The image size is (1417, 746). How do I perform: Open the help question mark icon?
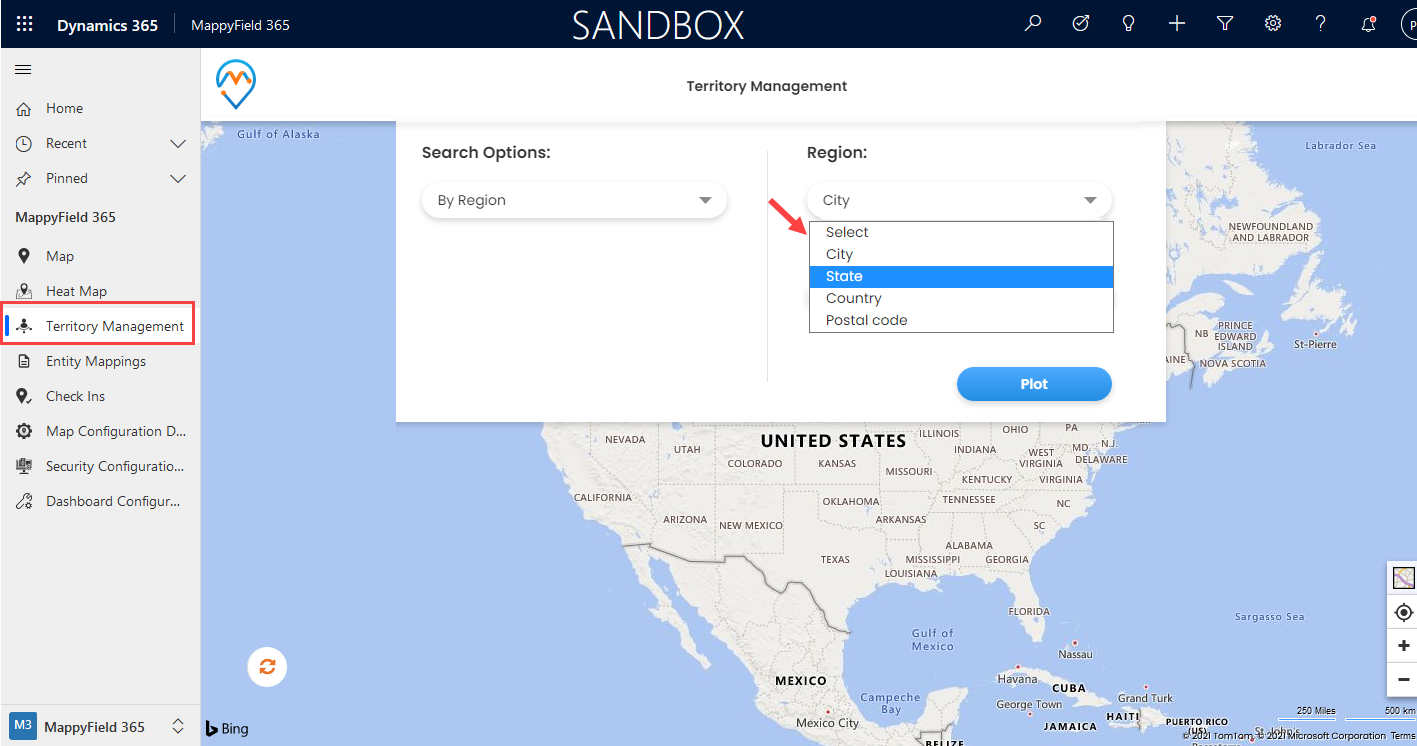point(1321,24)
